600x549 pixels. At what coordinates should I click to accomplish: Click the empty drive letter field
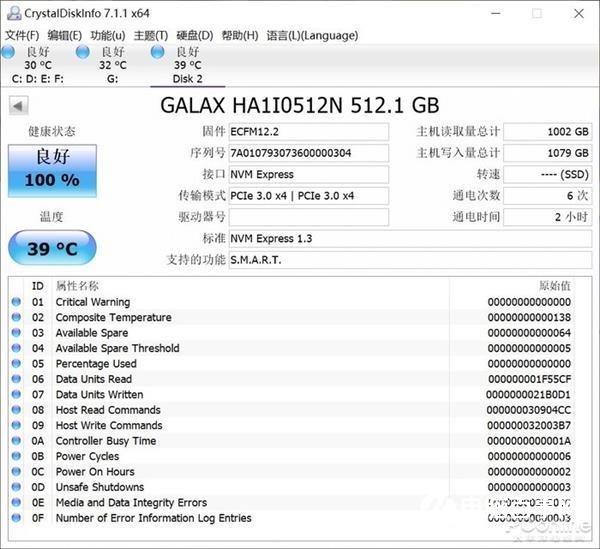coord(308,217)
